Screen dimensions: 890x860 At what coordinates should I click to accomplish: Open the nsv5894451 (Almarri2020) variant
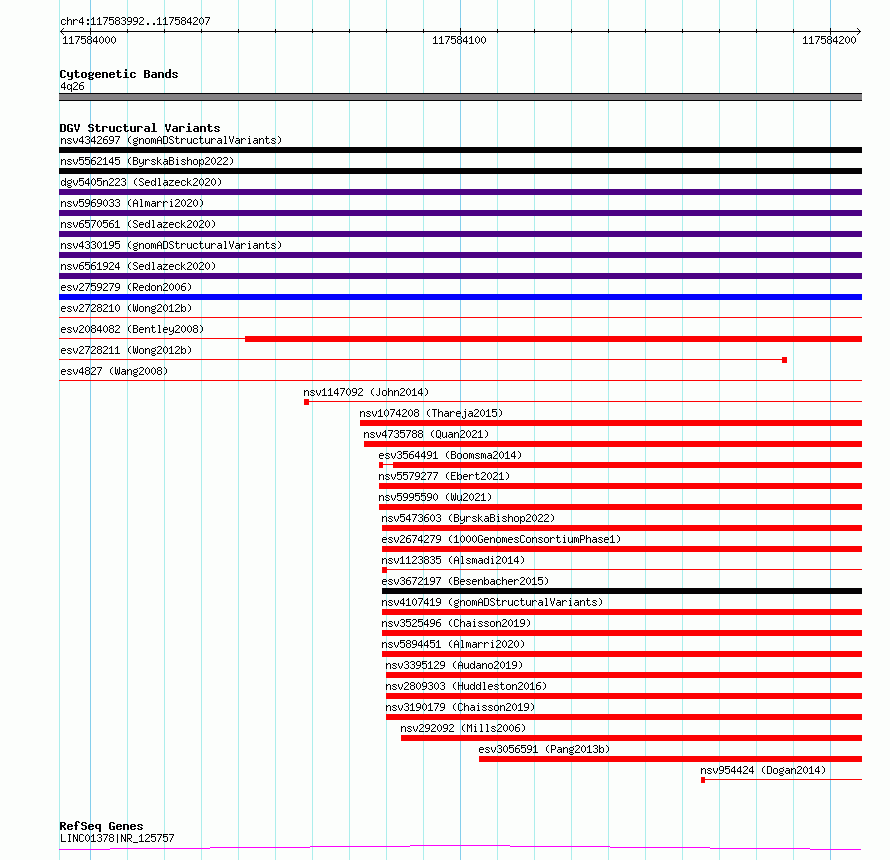[454, 644]
